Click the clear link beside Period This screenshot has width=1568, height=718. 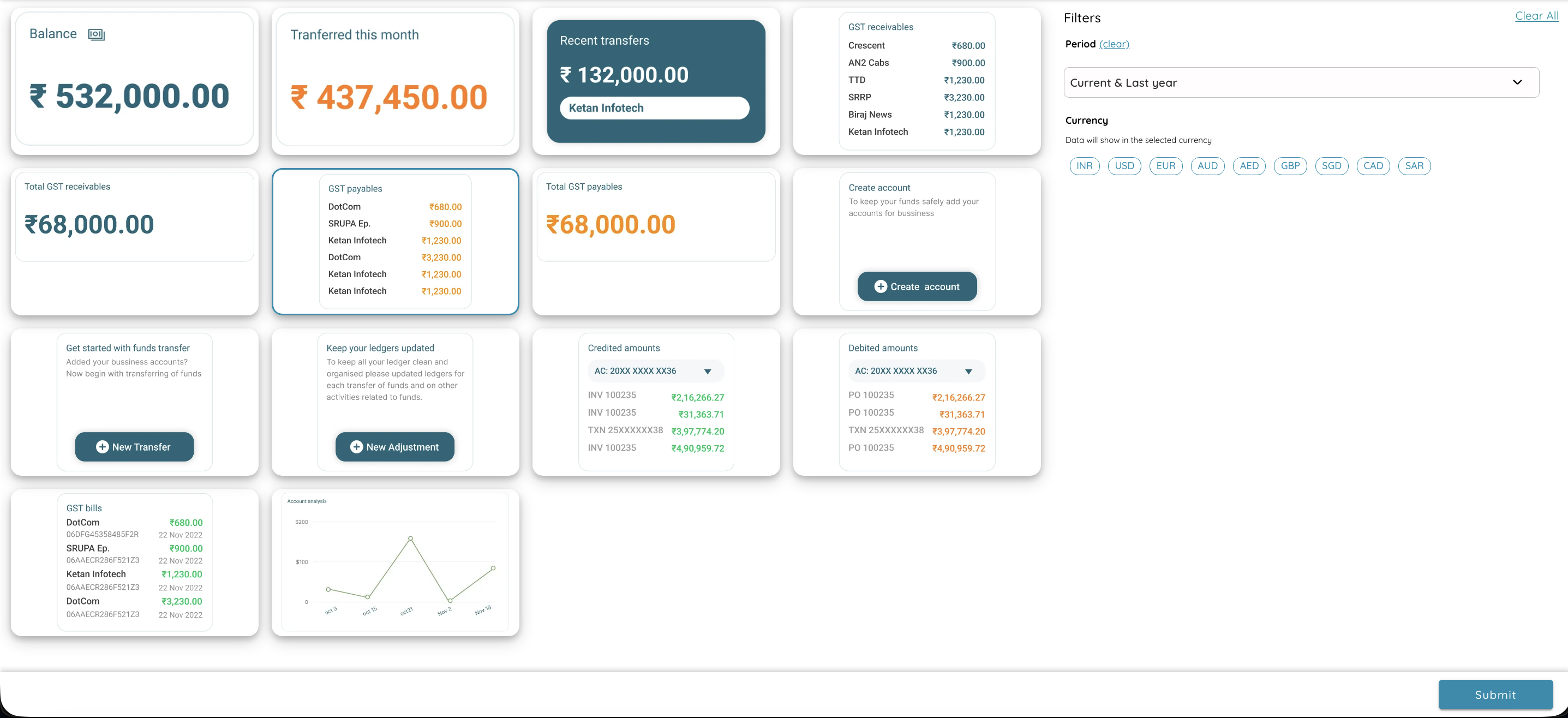(x=1115, y=43)
